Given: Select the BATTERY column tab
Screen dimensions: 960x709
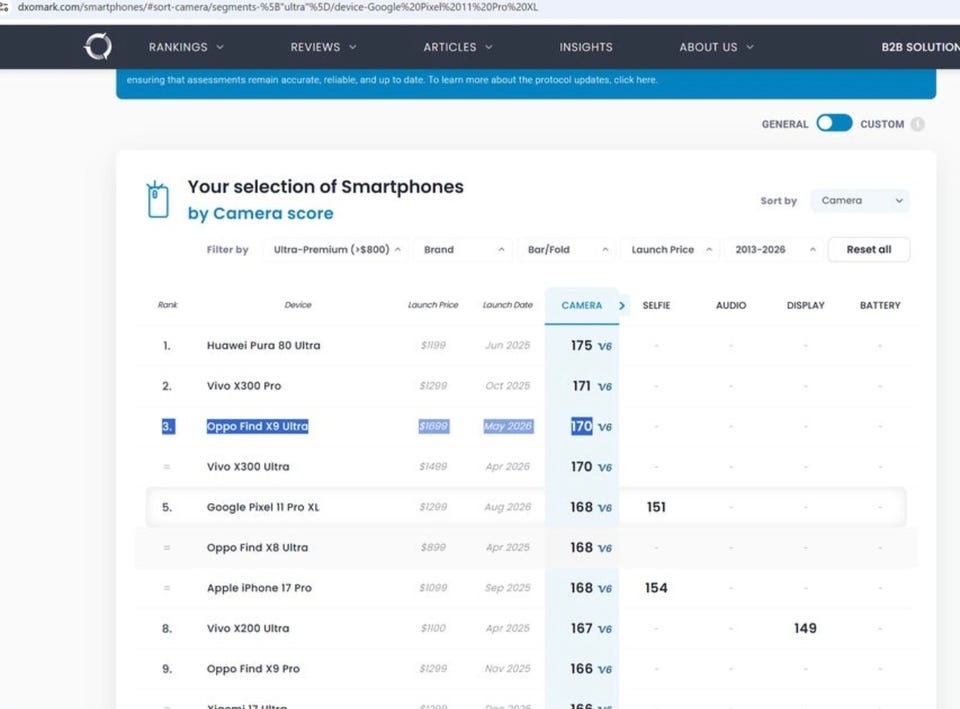Looking at the screenshot, I should (880, 306).
